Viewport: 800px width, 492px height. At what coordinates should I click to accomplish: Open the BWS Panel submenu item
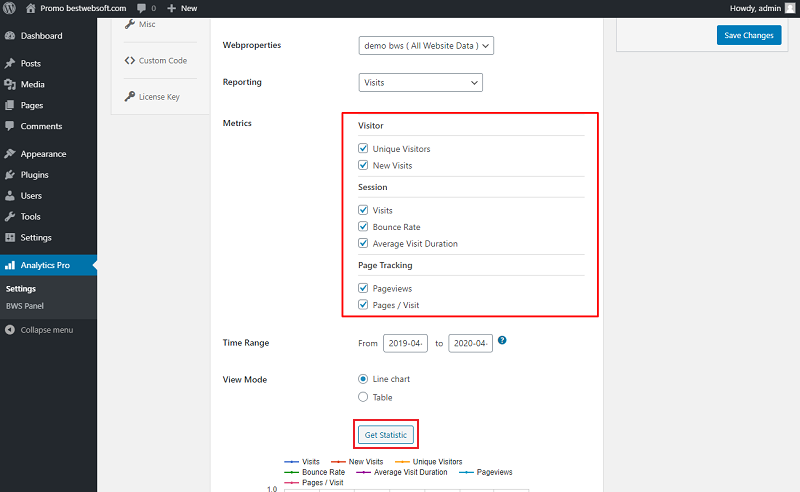pos(24,306)
